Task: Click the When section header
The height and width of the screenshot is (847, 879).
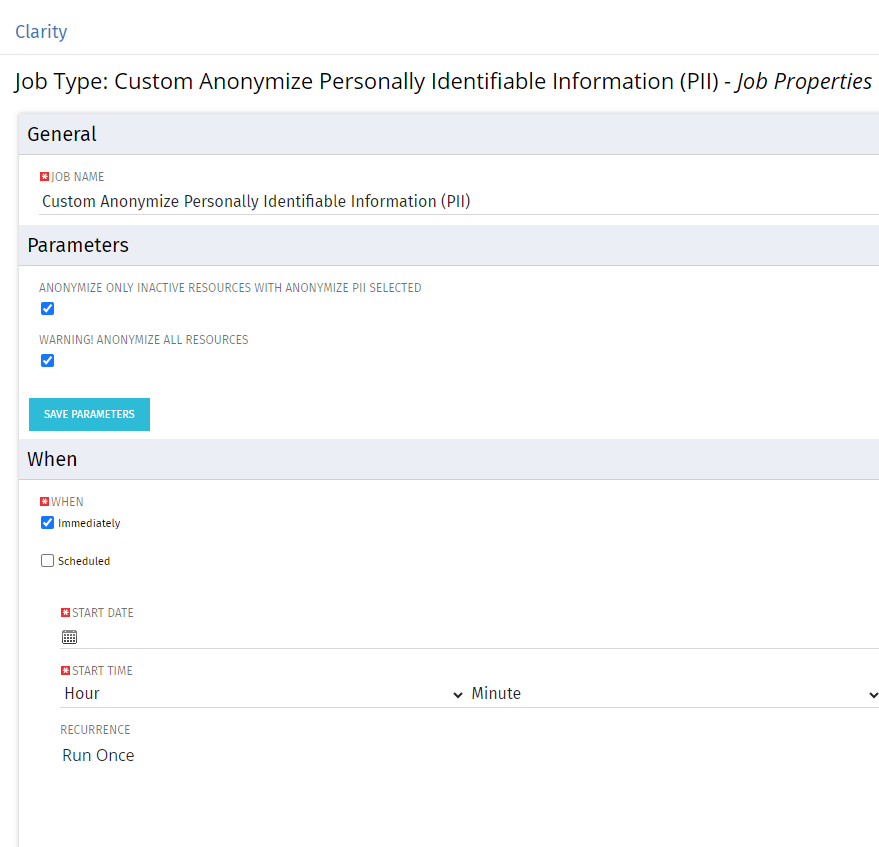Action: pyautogui.click(x=52, y=459)
